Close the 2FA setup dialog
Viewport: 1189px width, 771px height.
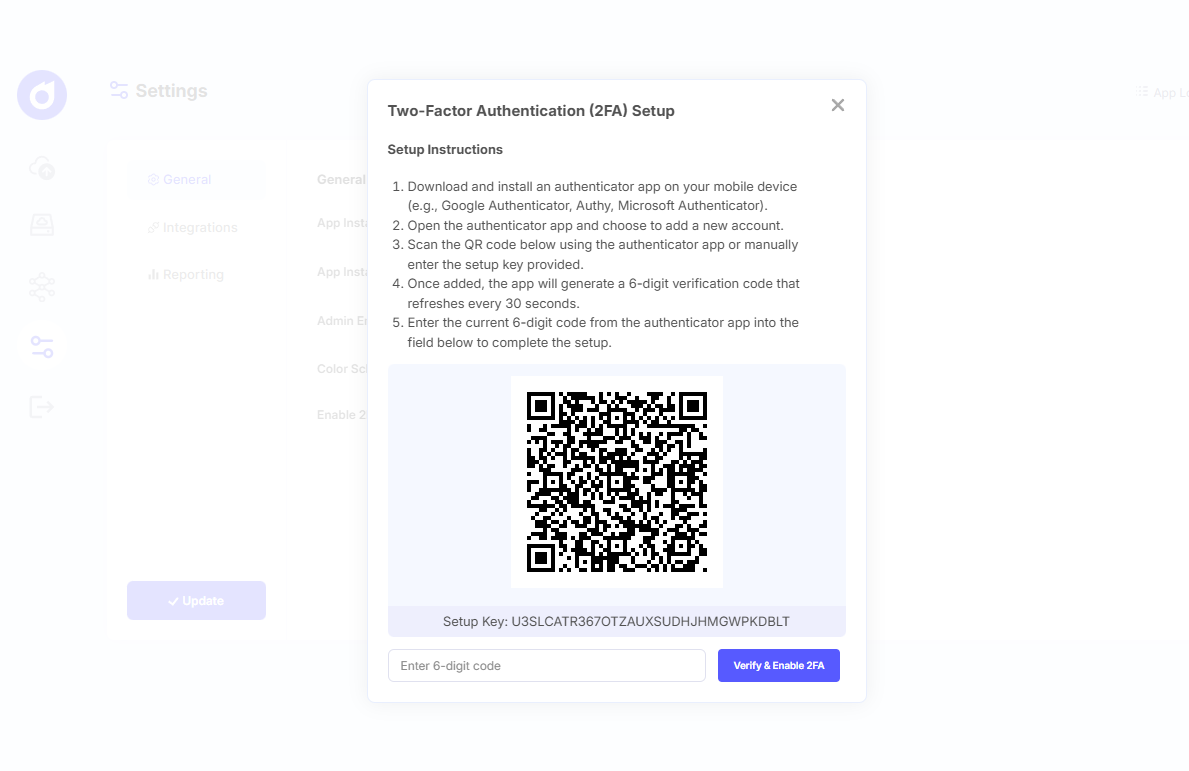click(x=838, y=105)
